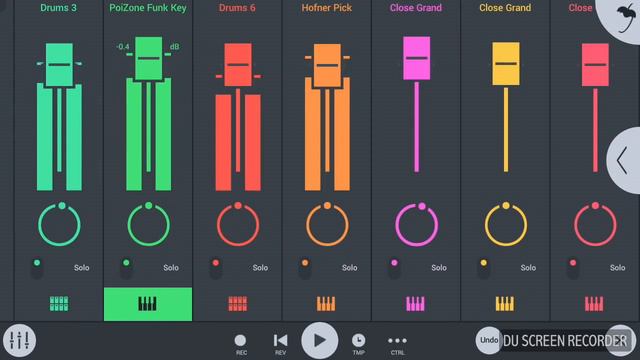Solo the Drums 6 channel
This screenshot has width=640, height=360.
[x=260, y=268]
